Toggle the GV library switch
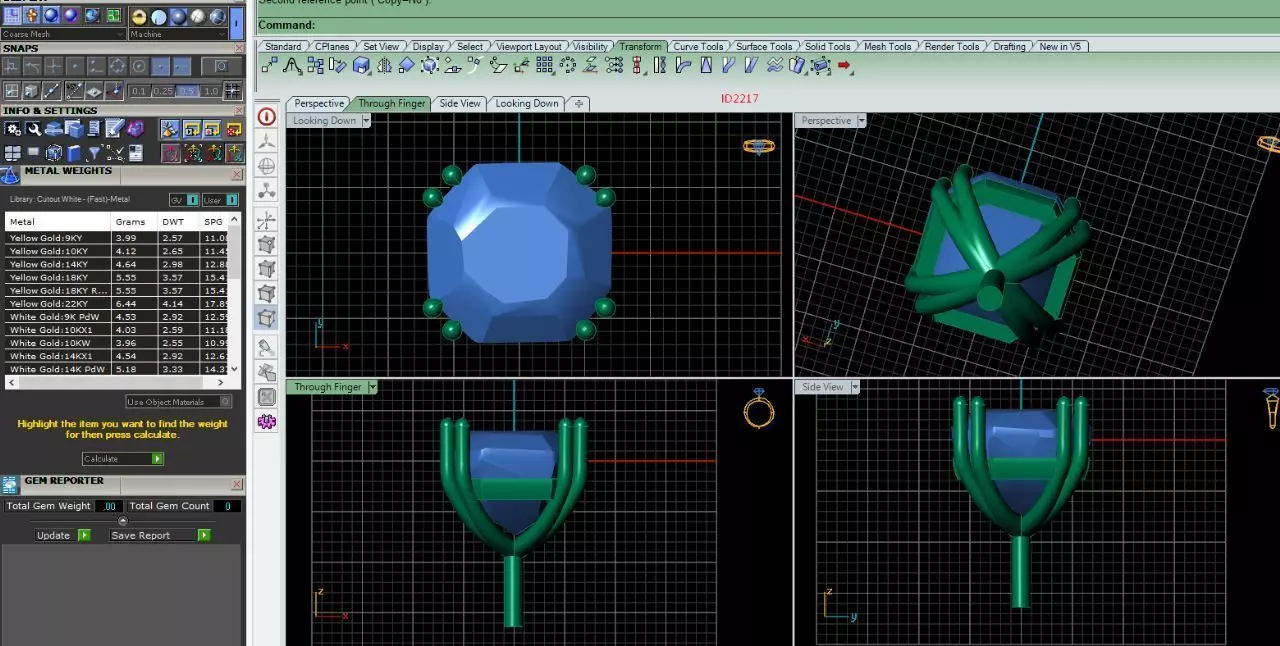The image size is (1280, 646). click(x=184, y=200)
